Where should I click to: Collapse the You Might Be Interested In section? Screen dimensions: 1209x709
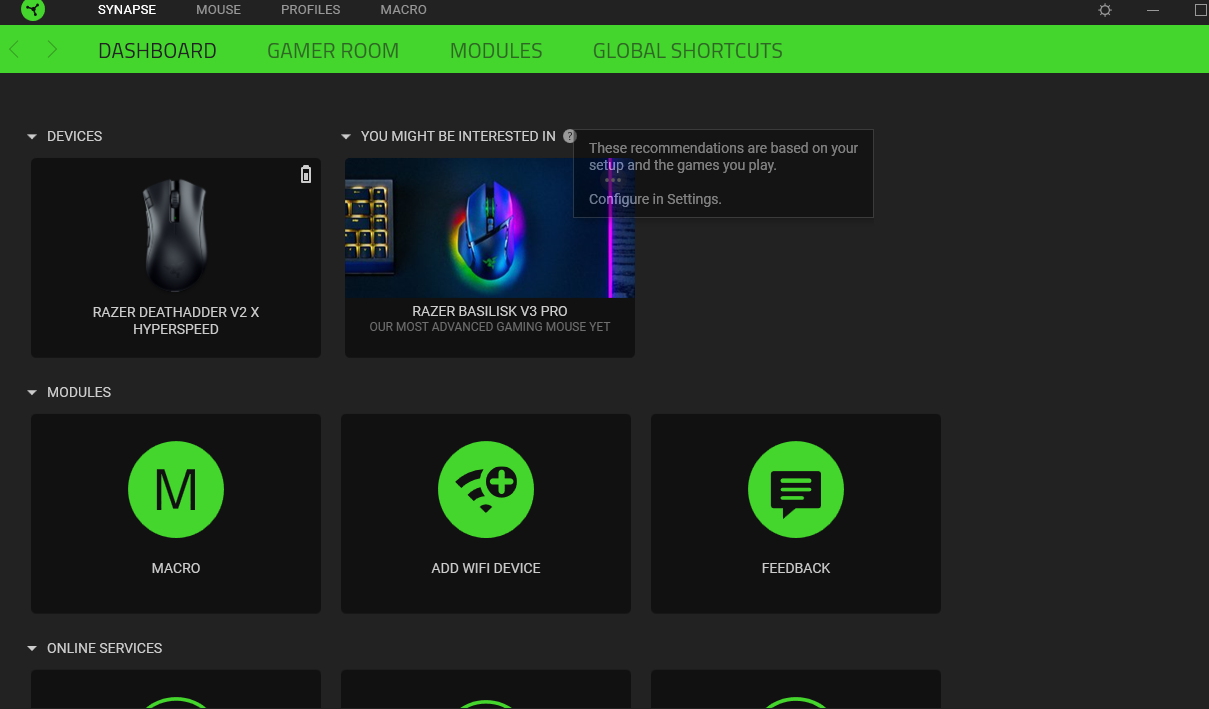[x=346, y=136]
